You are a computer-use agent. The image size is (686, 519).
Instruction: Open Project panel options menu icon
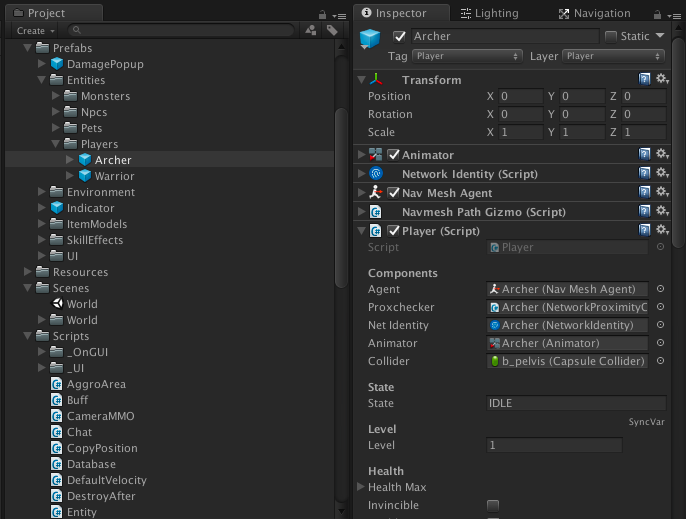pyautogui.click(x=340, y=16)
